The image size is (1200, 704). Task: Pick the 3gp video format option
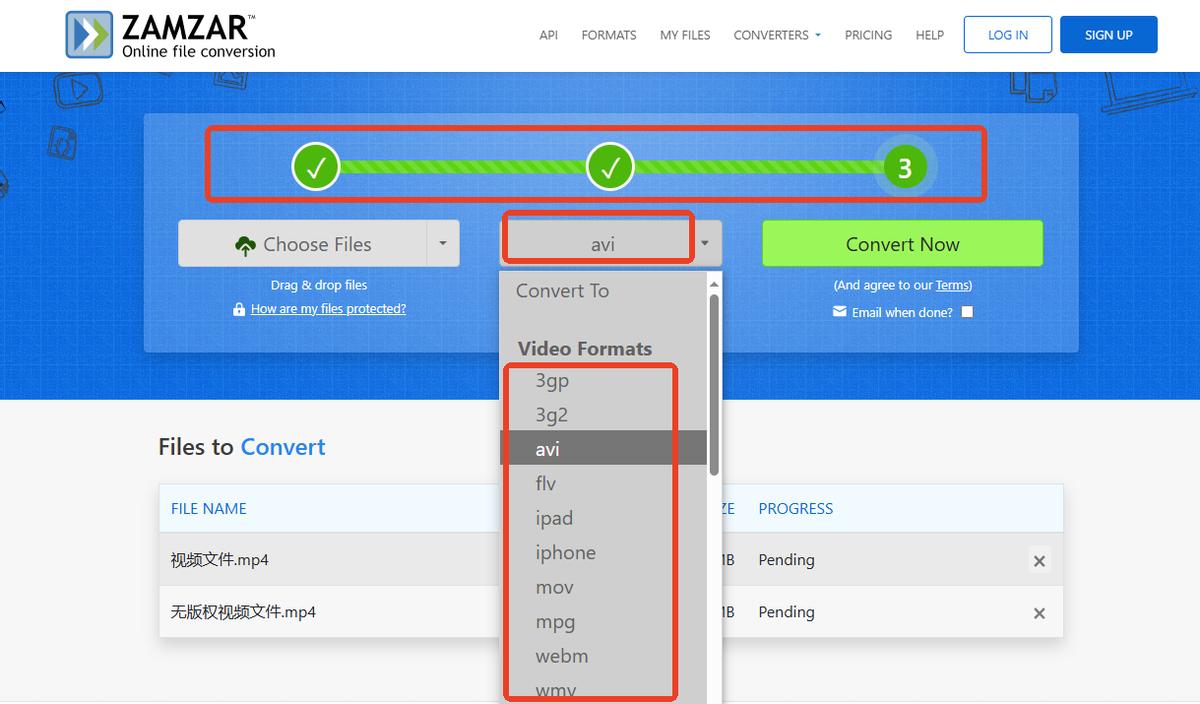552,380
